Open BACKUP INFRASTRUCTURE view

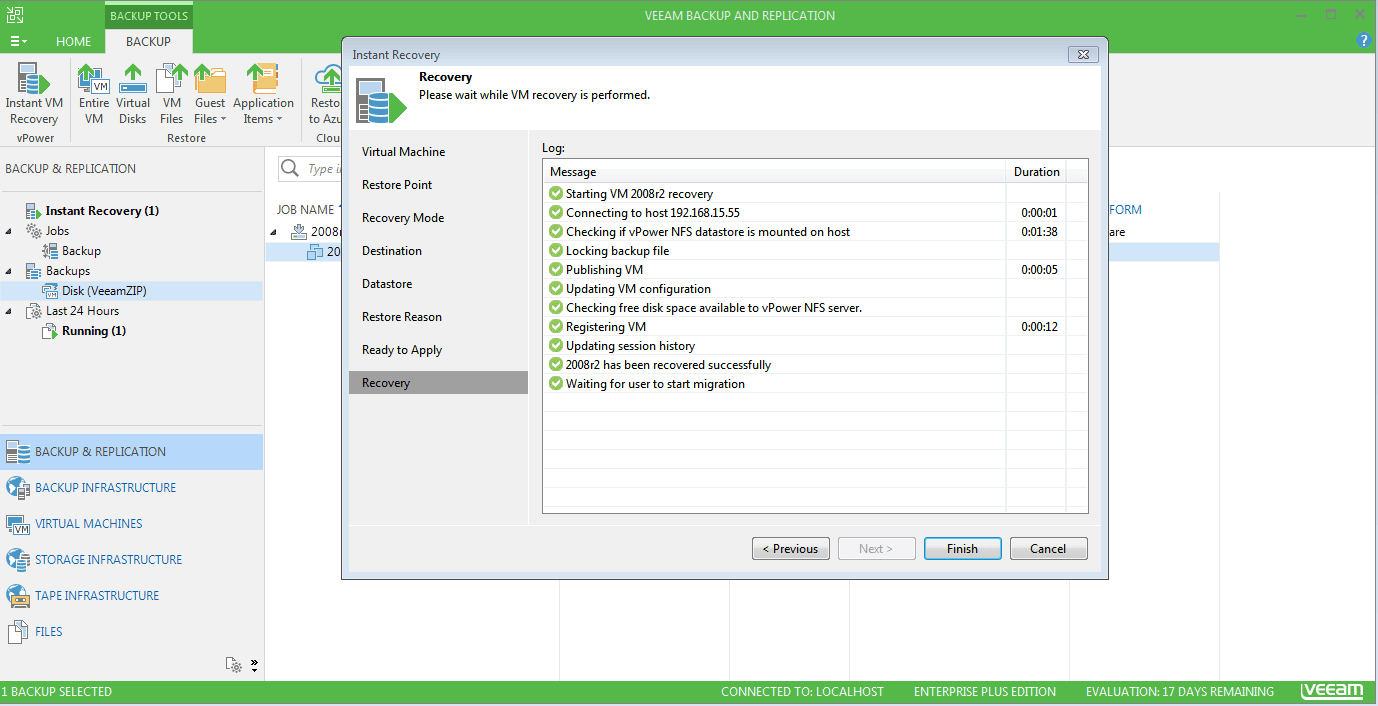pos(131,488)
